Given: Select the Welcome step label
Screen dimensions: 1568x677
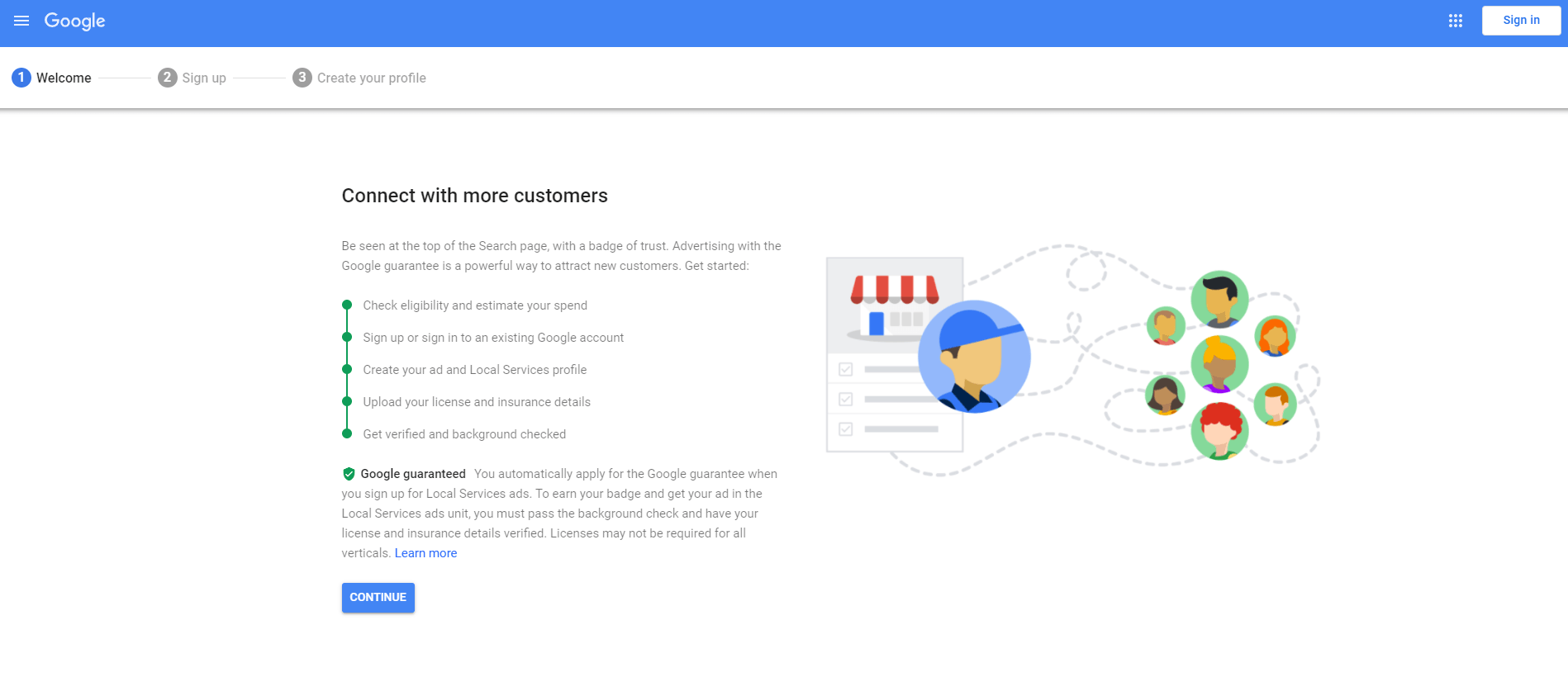Looking at the screenshot, I should 64,78.
